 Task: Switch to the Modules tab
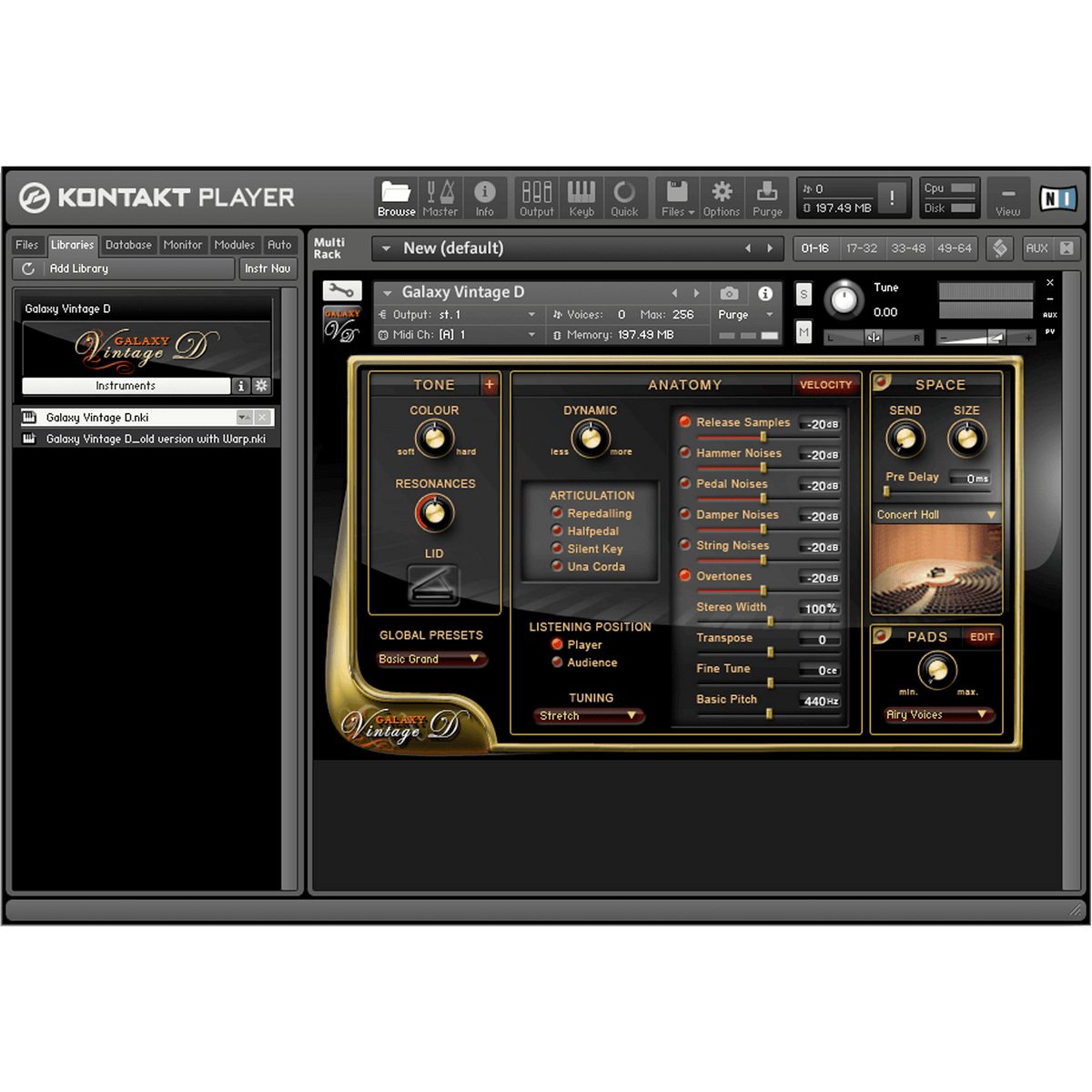click(235, 245)
